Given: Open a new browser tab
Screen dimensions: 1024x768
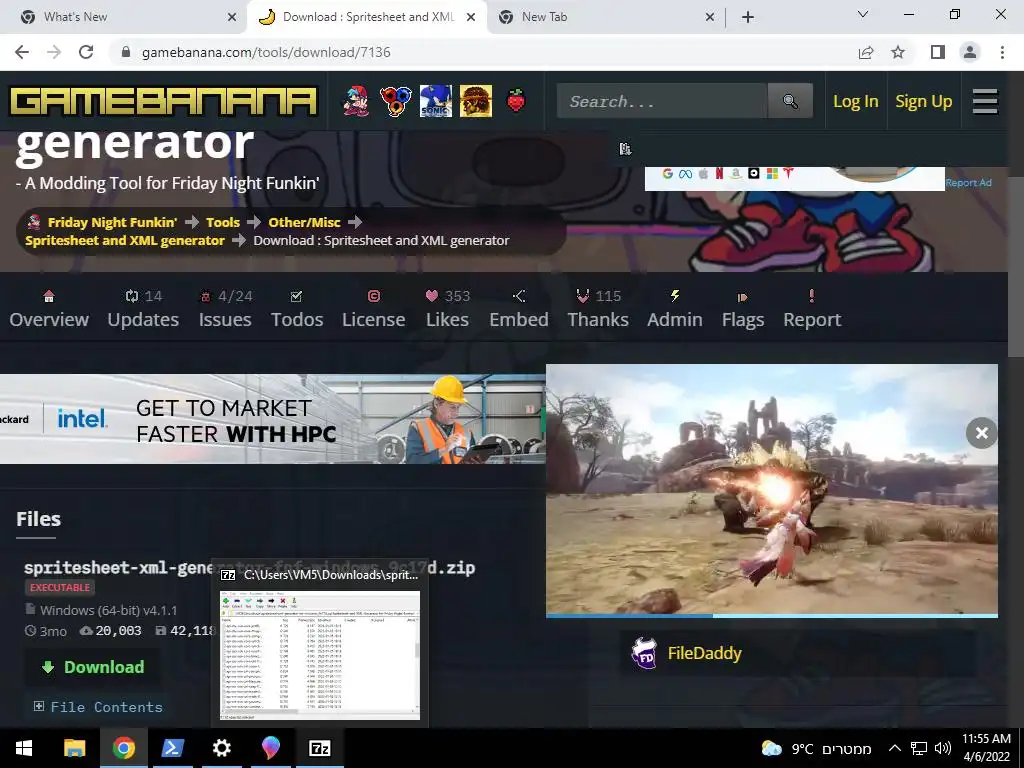Looking at the screenshot, I should click(x=748, y=17).
